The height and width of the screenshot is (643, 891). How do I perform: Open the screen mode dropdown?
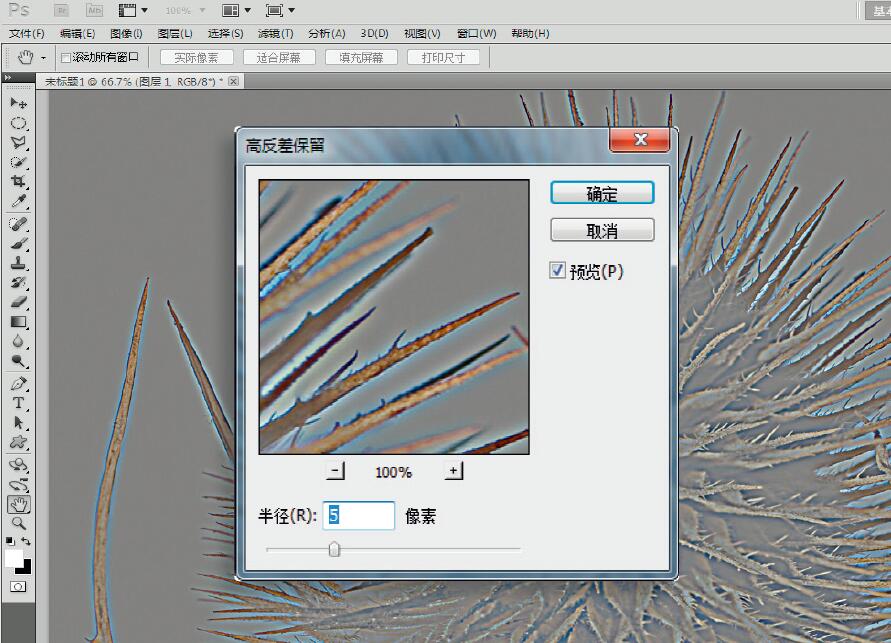pyautogui.click(x=280, y=10)
